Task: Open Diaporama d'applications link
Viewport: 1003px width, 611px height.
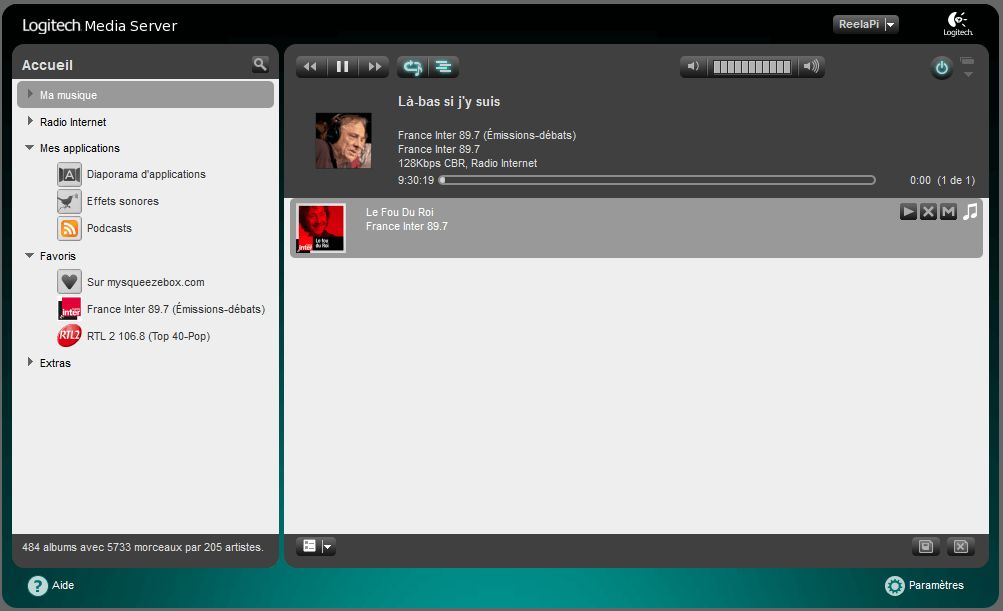Action: tap(146, 174)
